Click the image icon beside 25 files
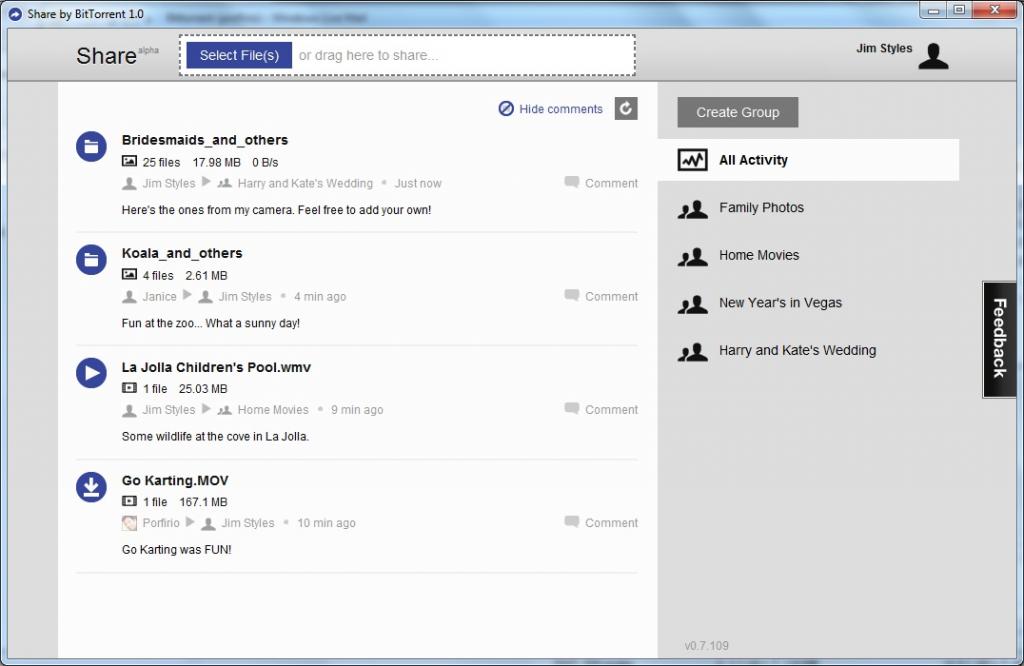The width and height of the screenshot is (1024, 666). click(129, 161)
